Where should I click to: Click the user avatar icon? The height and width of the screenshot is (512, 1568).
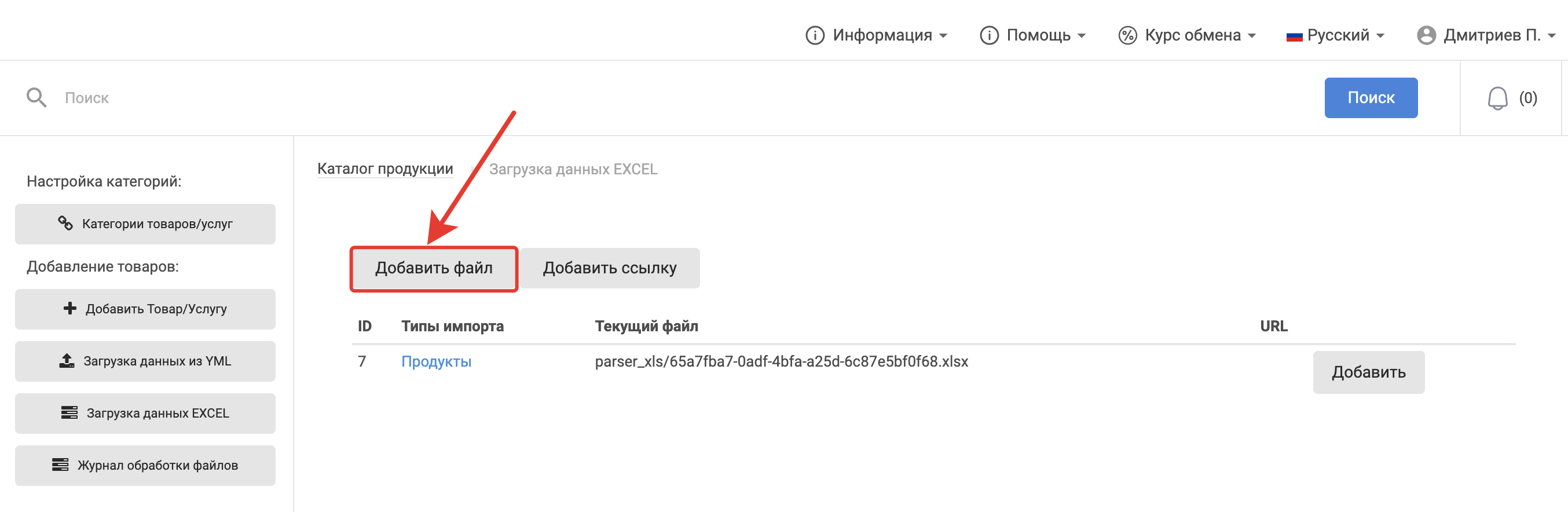1426,35
